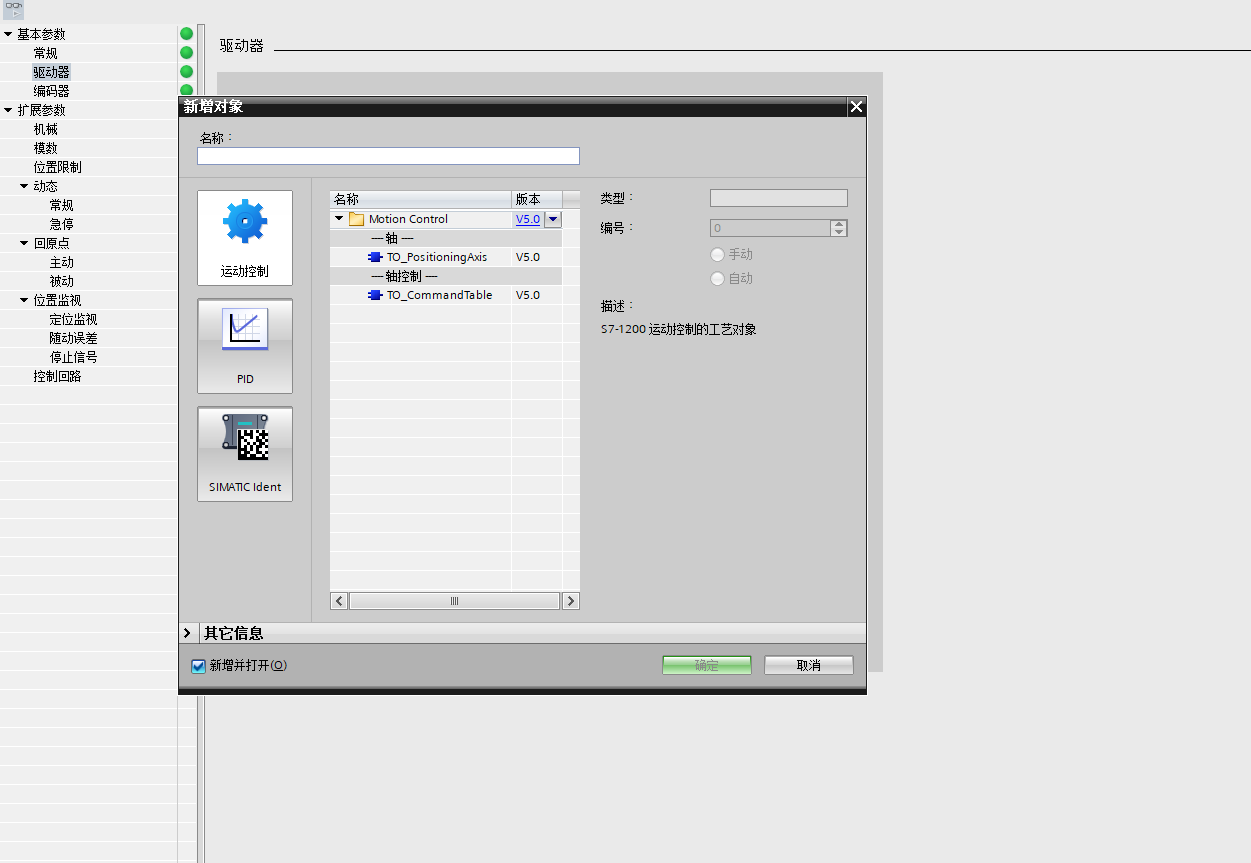
Task: Click the 取消 button
Action: (808, 665)
